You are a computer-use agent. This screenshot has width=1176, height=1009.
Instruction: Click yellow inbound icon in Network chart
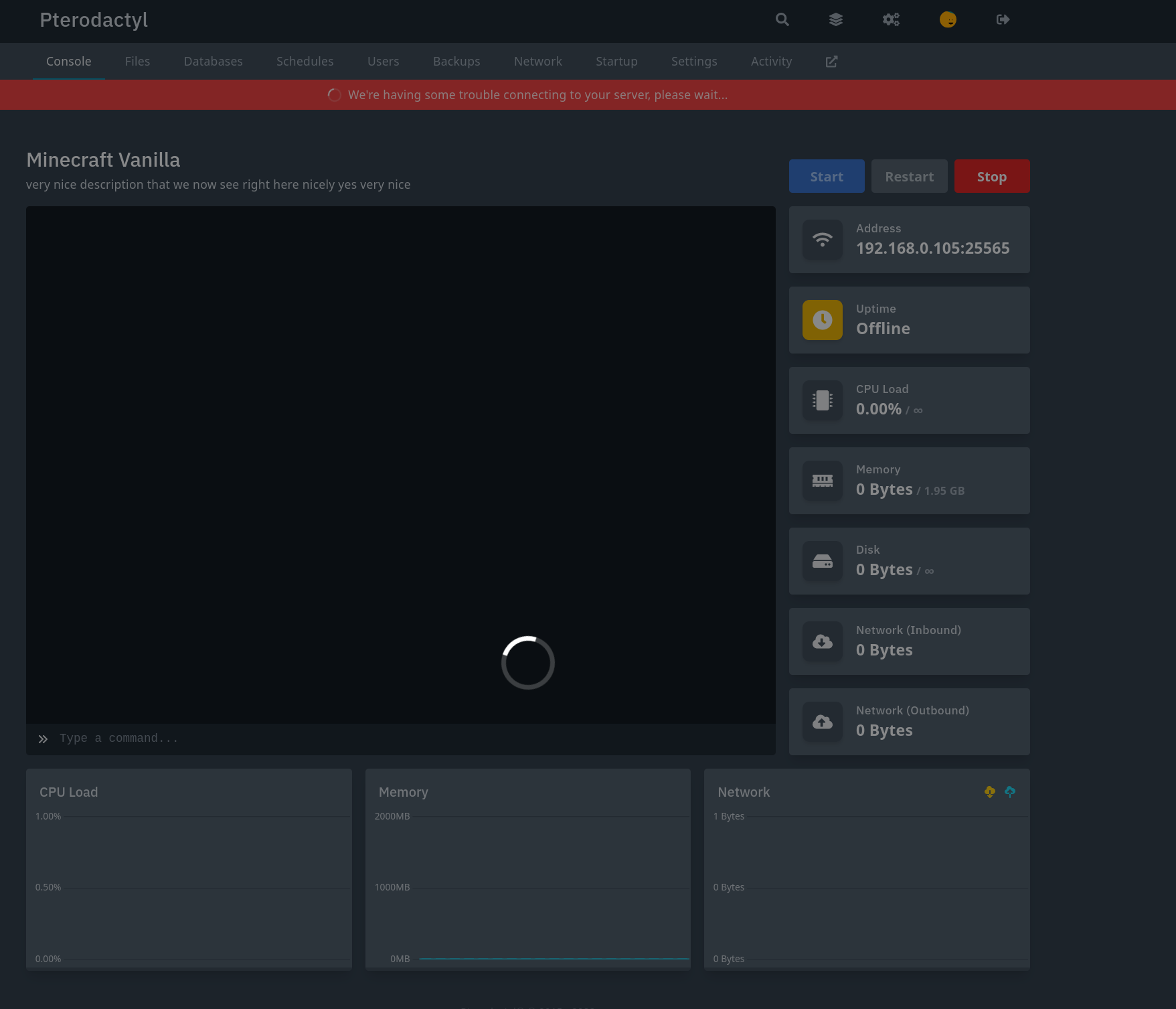coord(990,792)
